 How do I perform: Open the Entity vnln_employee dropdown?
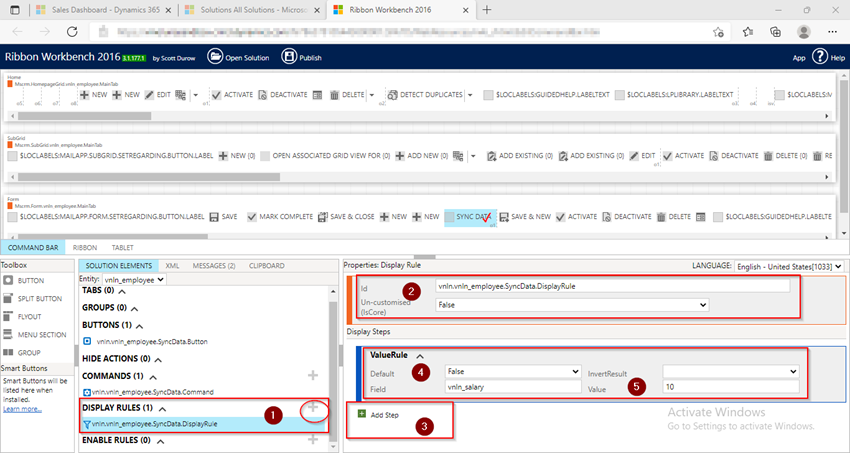134,280
